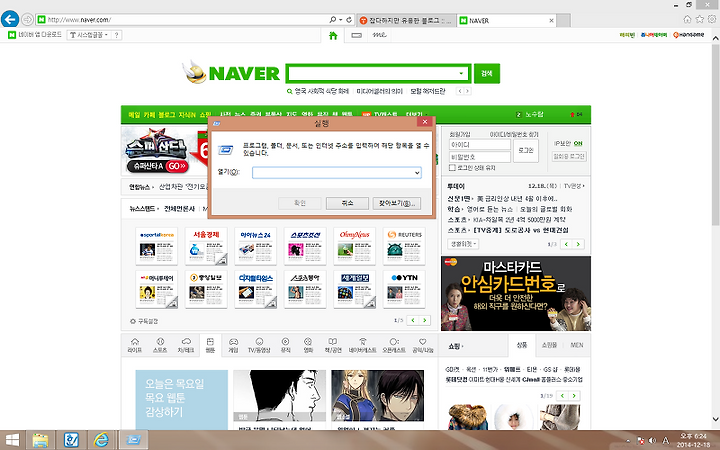Go back with the browser back arrow

(x=10, y=19)
